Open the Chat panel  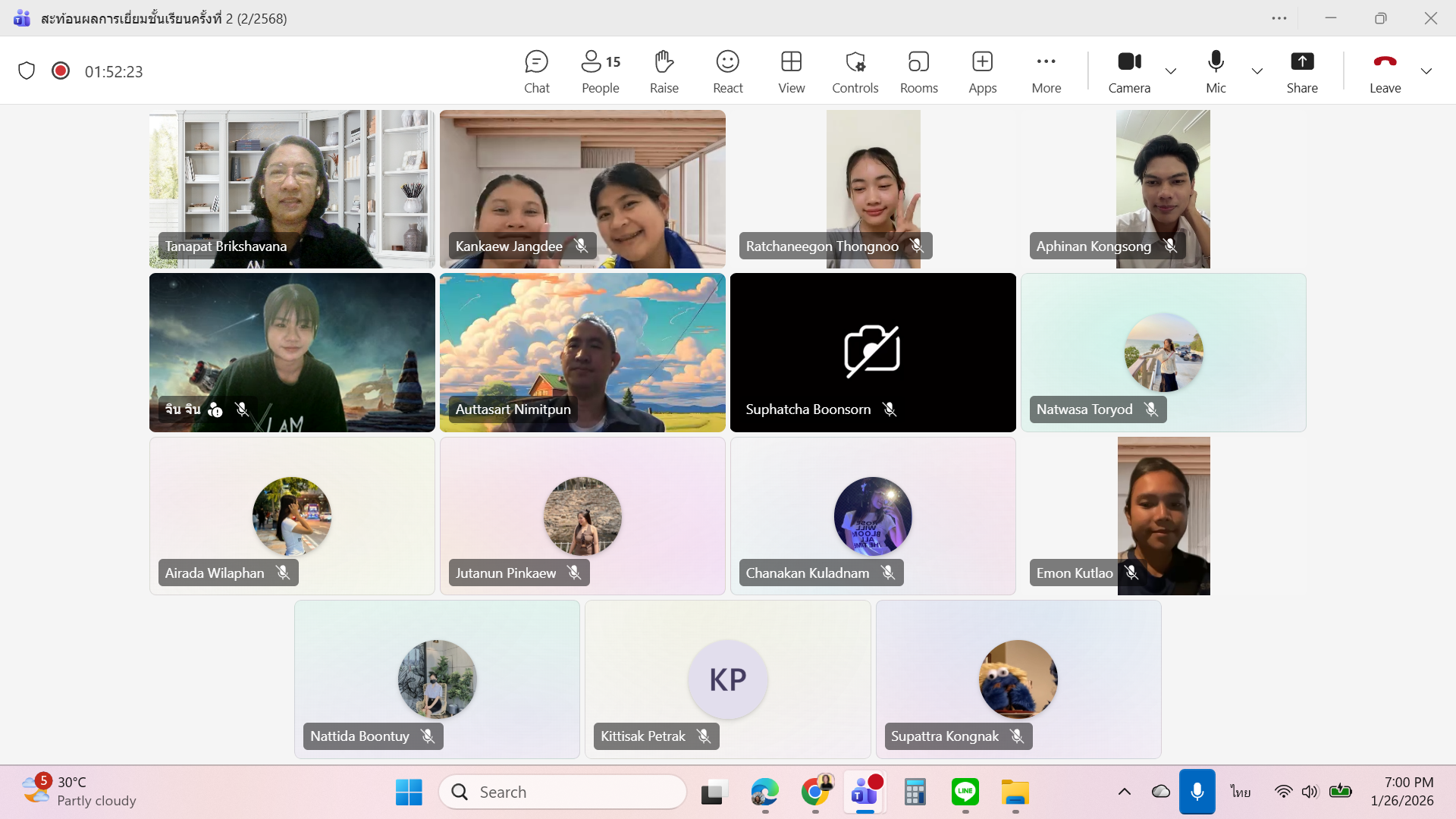536,71
